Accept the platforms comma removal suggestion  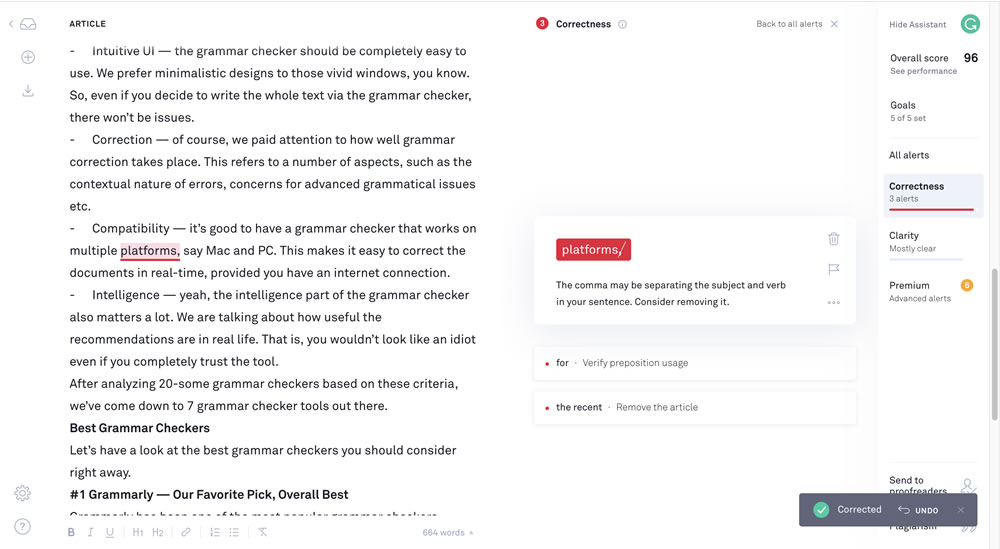pyautogui.click(x=593, y=249)
